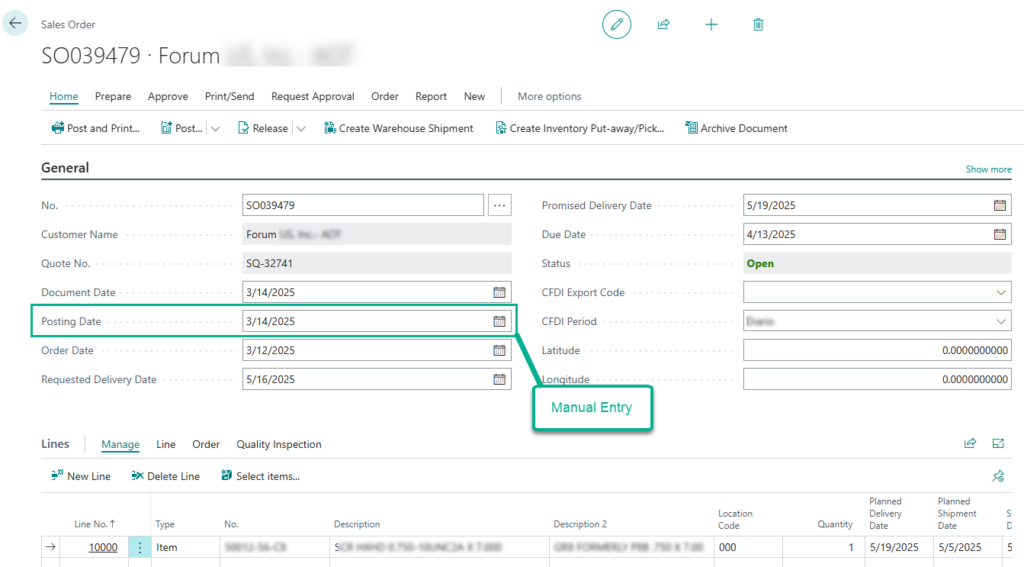Expand the Post dropdown arrow
1024x567 pixels.
tap(216, 129)
